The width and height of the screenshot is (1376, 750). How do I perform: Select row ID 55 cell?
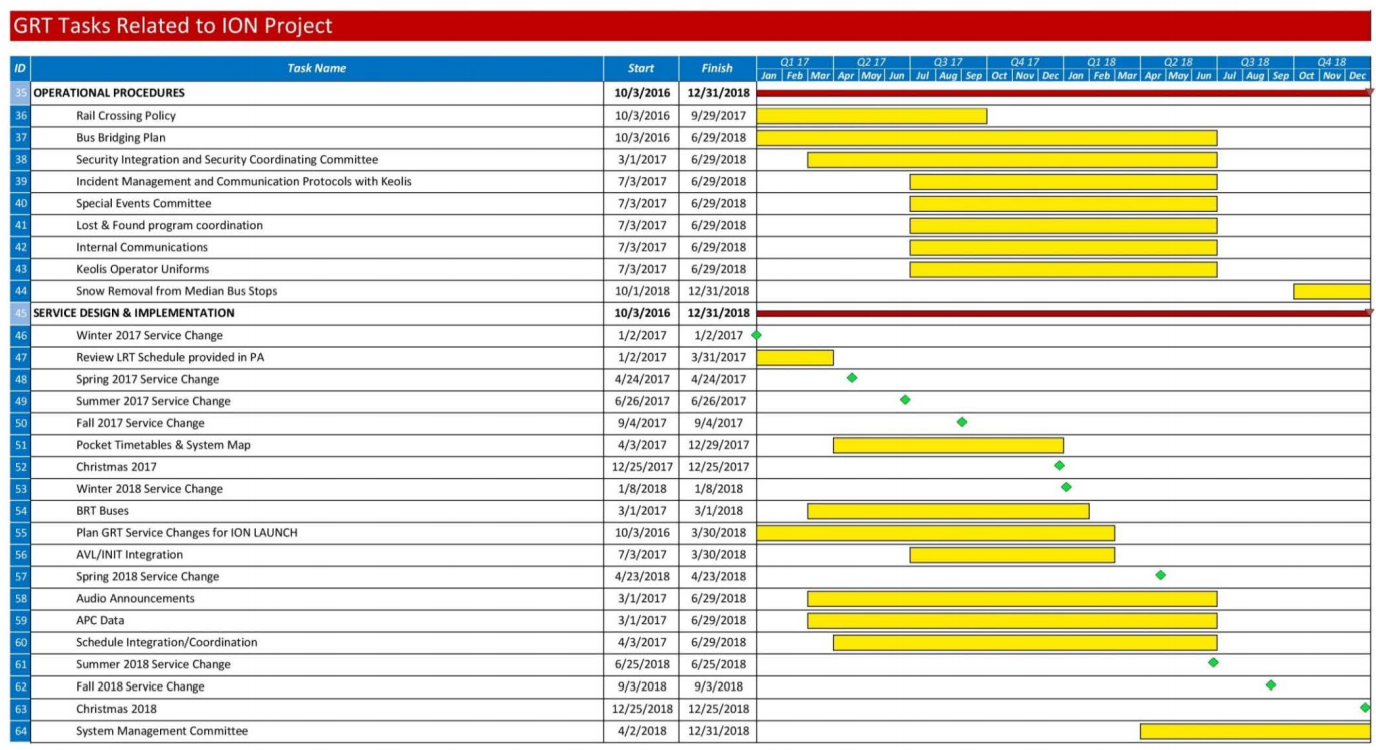pos(20,533)
